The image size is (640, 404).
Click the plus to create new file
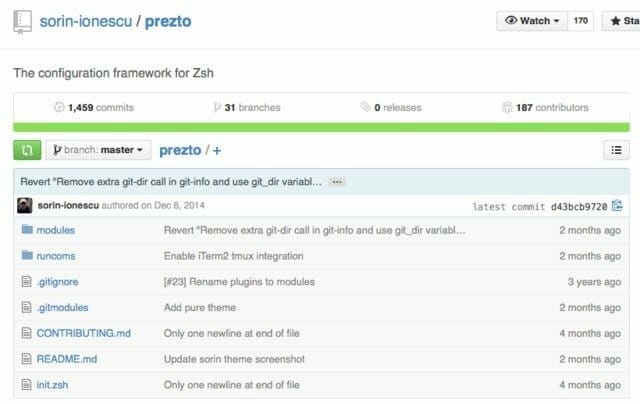[217, 151]
